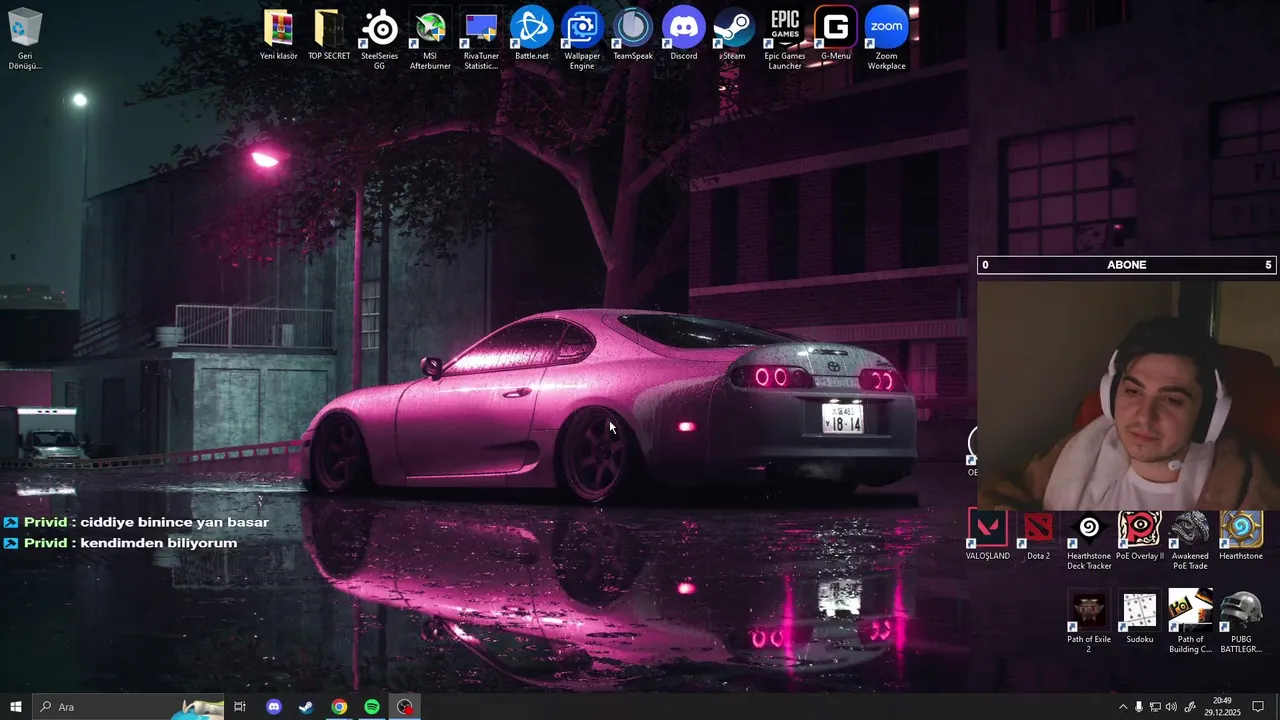Expand the hidden system tray icons
1280x720 pixels.
pyautogui.click(x=1122, y=707)
